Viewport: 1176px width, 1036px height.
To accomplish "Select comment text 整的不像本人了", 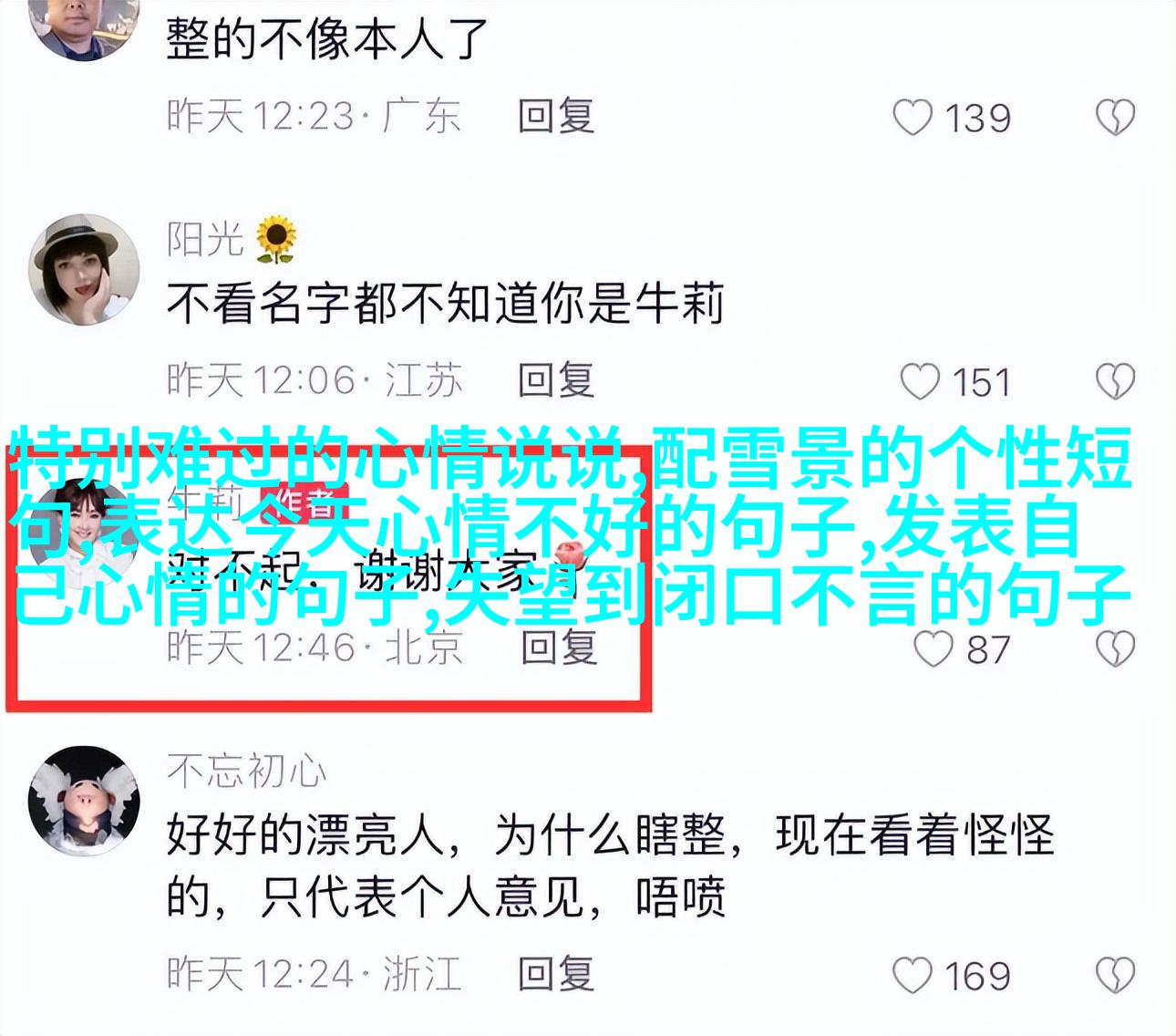I will pyautogui.click(x=327, y=38).
